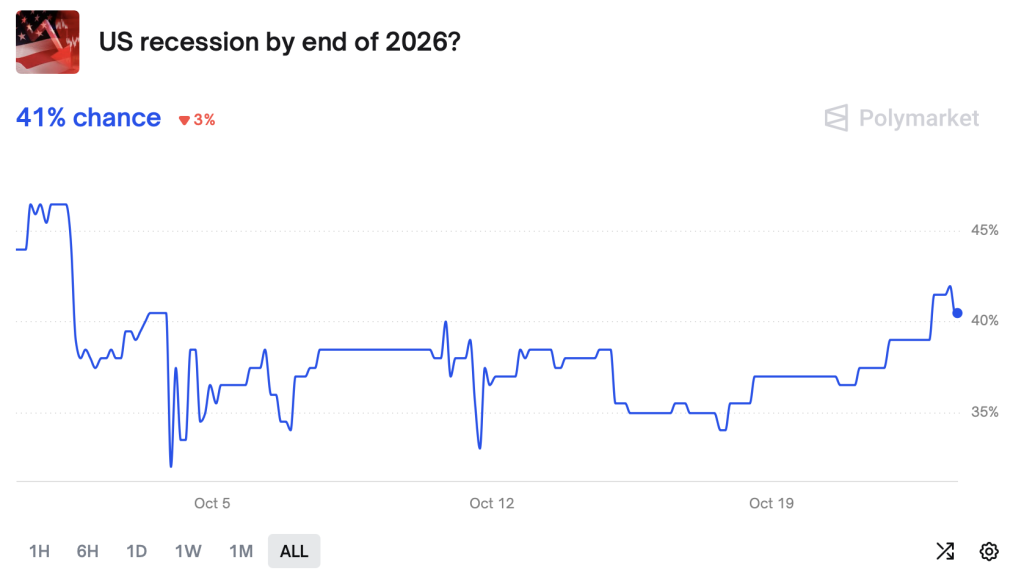This screenshot has height=584, width=1024.
Task: Click the blue endpoint dot on the chart line
Action: (x=957, y=314)
